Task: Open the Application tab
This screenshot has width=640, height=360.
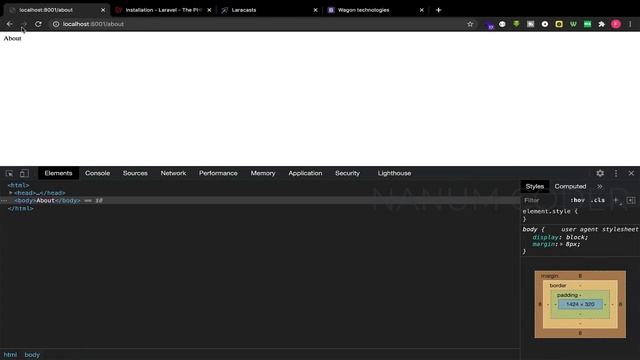Action: [x=305, y=173]
